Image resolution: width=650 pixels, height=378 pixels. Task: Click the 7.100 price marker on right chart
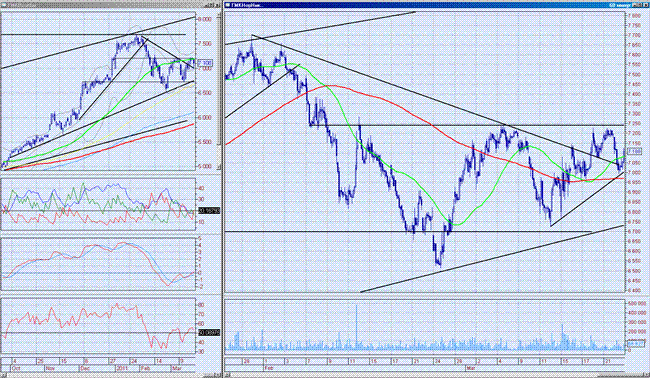tap(635, 152)
